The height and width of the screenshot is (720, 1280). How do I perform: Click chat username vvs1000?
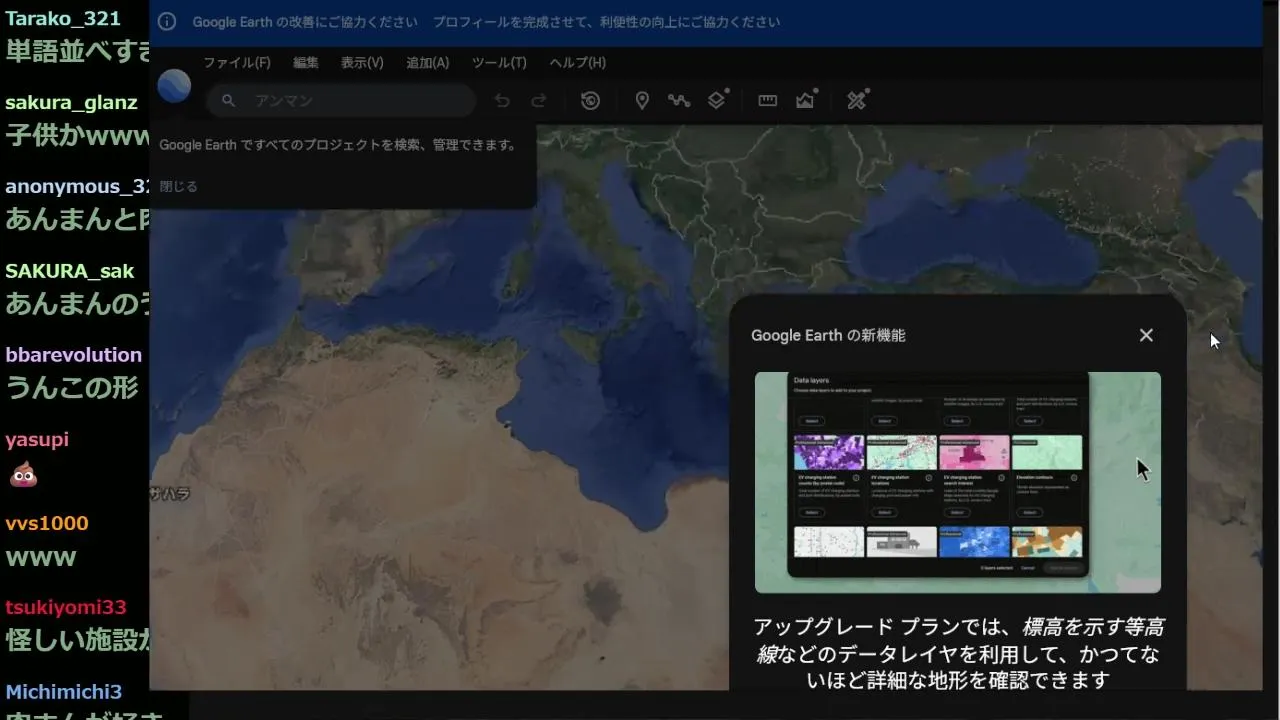47,523
